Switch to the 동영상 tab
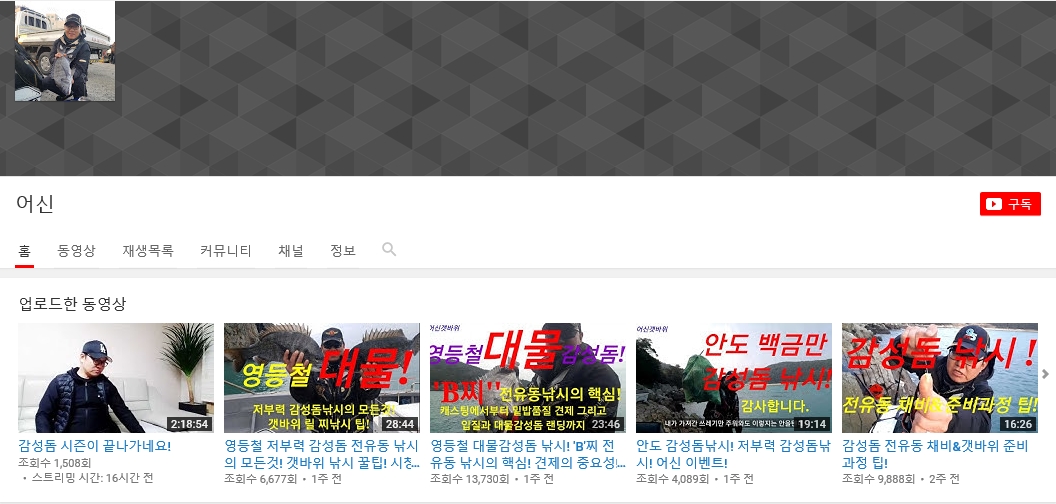The image size is (1056, 504). coord(77,251)
